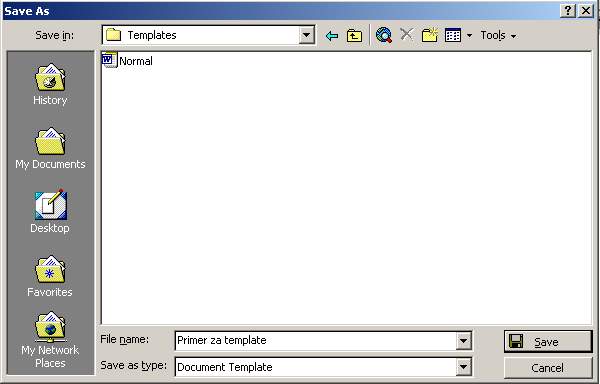Screen dimensions: 600x384
Task: Expand the Save in folder dropdown
Action: tap(306, 36)
